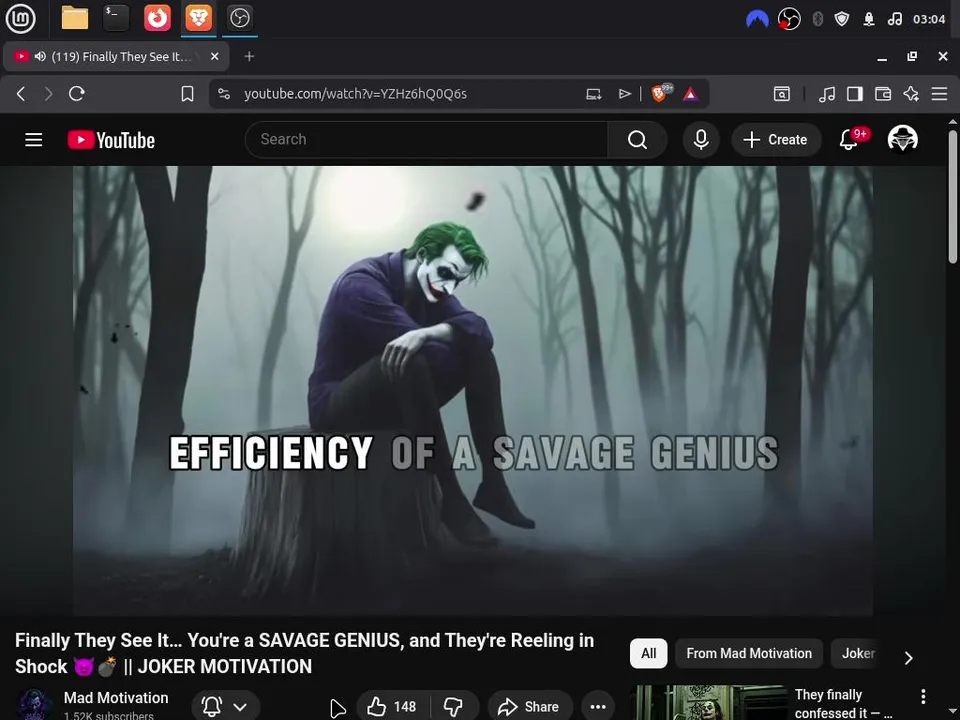This screenshot has height=720, width=960.
Task: Open the OBS Studio panel launcher
Action: point(239,18)
